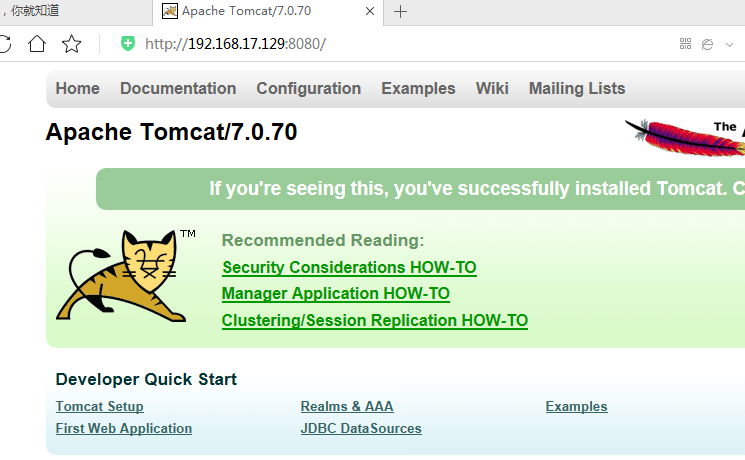Open the Documentation navigation item

(x=178, y=88)
